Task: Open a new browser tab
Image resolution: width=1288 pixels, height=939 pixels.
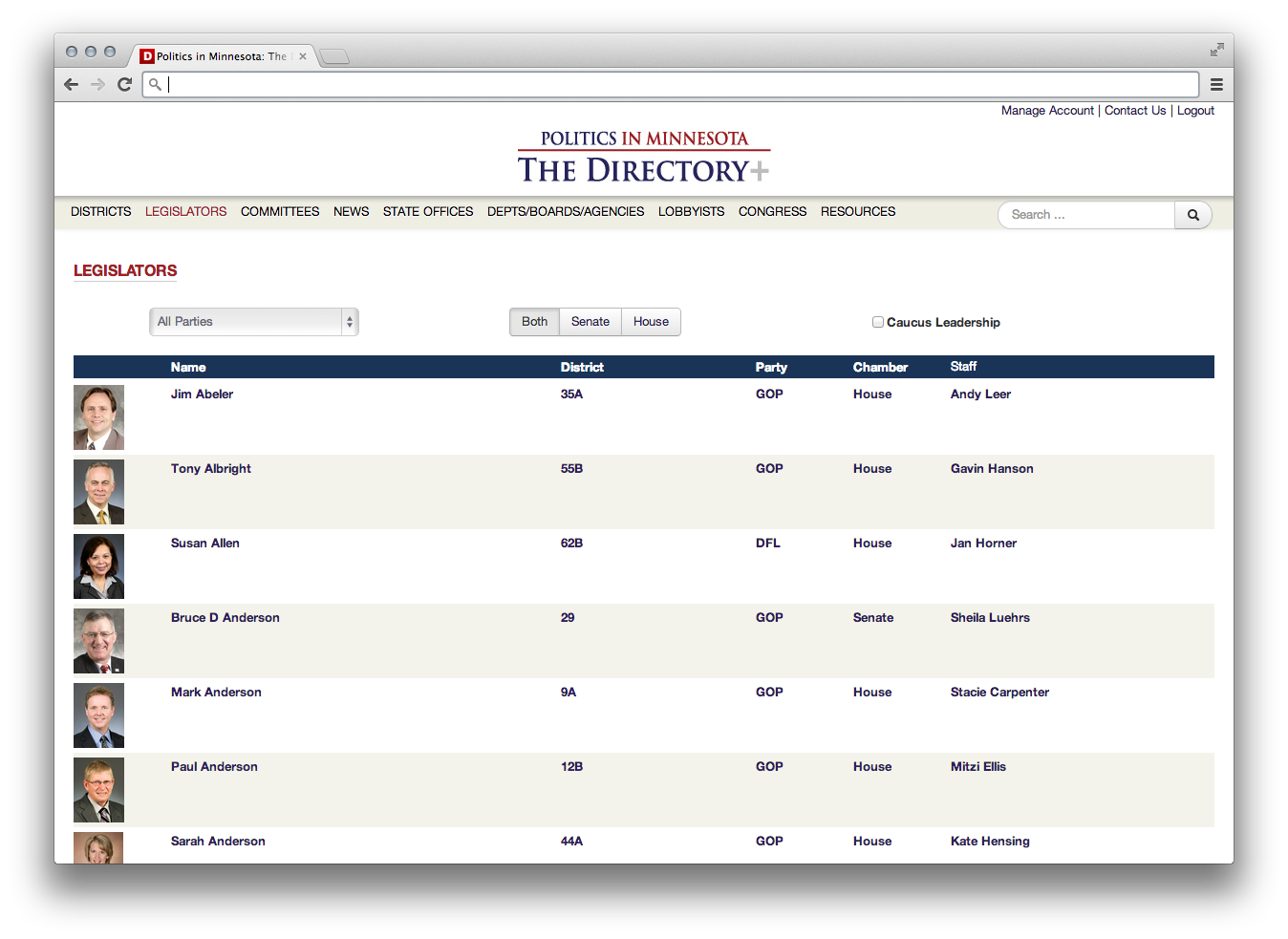Action: [x=334, y=57]
